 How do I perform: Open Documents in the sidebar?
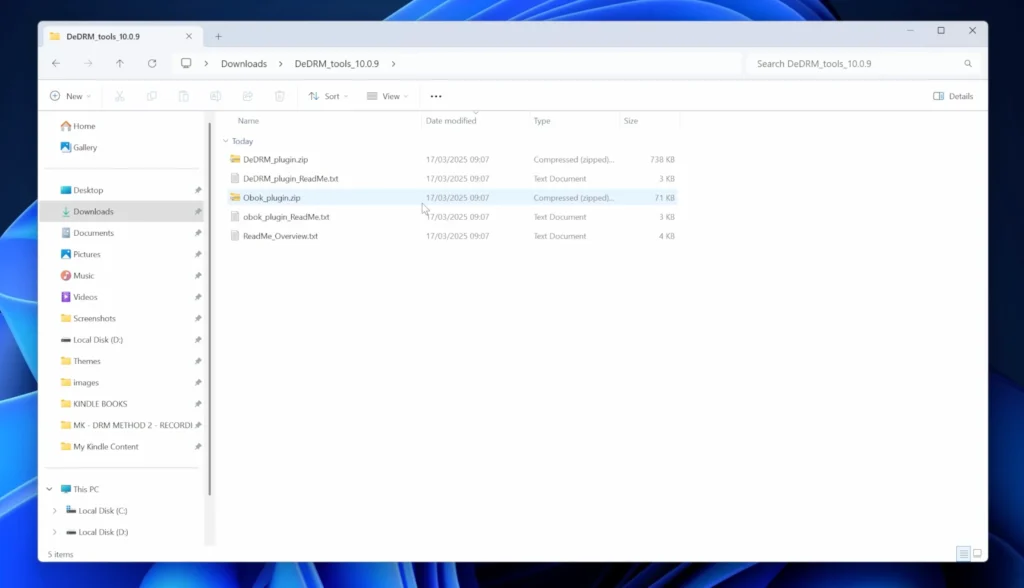(x=93, y=233)
